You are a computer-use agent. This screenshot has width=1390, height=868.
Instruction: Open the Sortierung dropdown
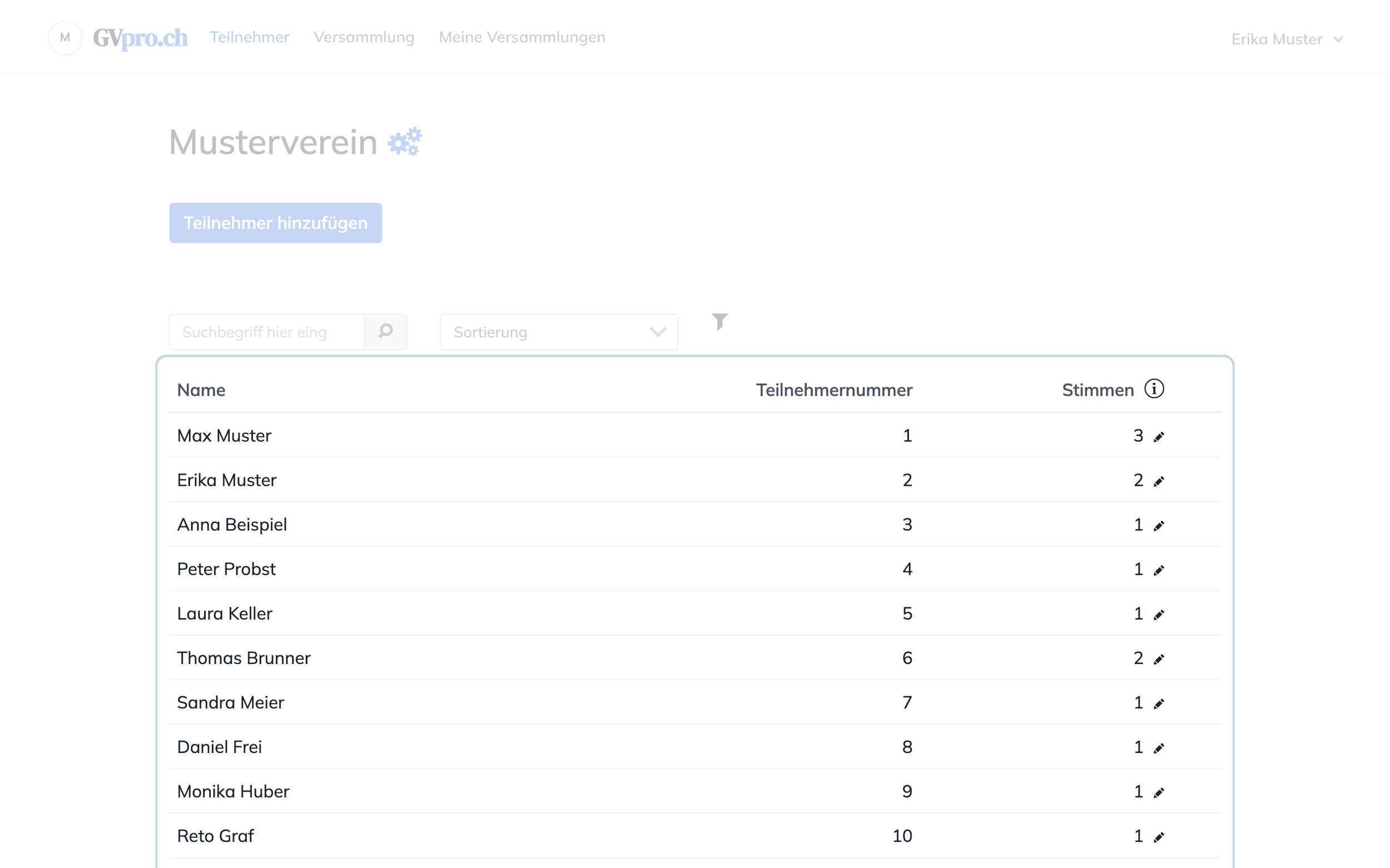pyautogui.click(x=559, y=332)
